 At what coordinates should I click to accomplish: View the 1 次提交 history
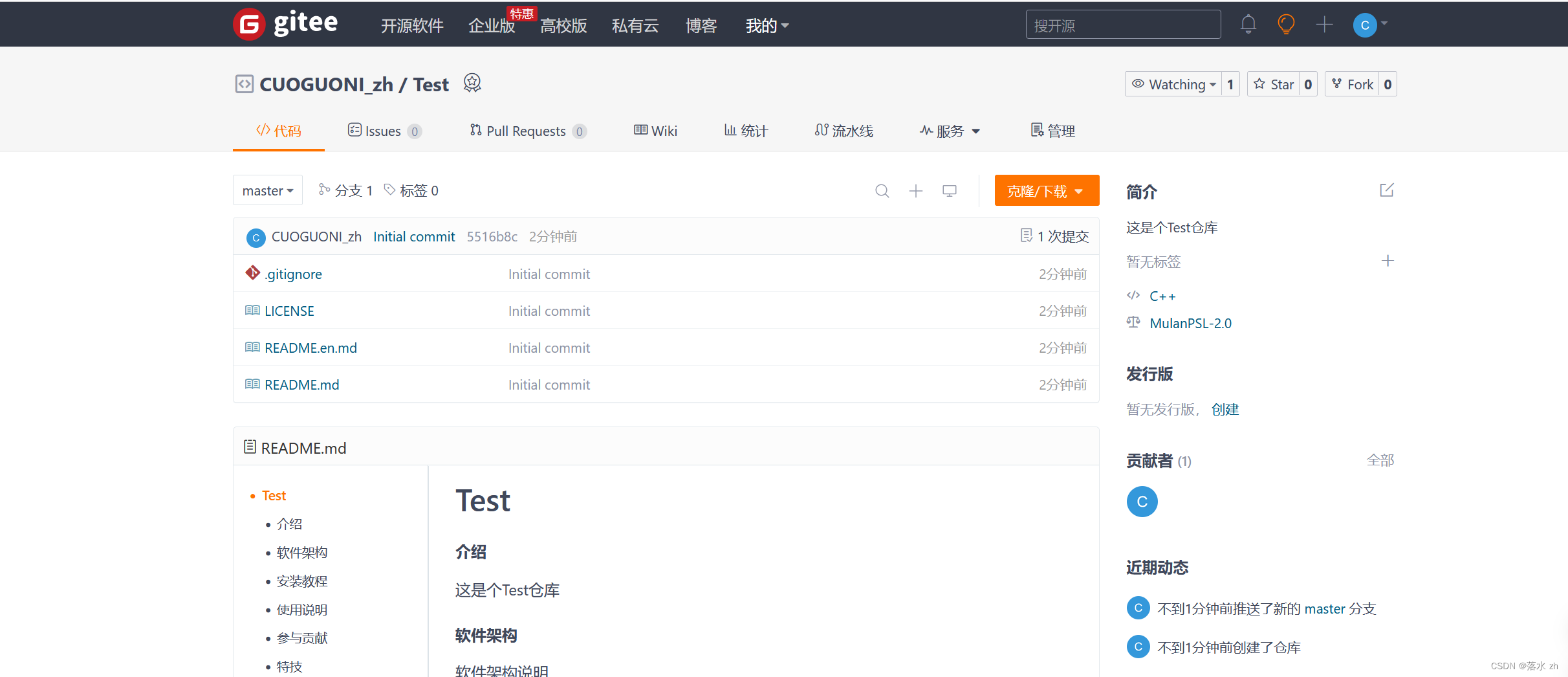tap(1054, 236)
